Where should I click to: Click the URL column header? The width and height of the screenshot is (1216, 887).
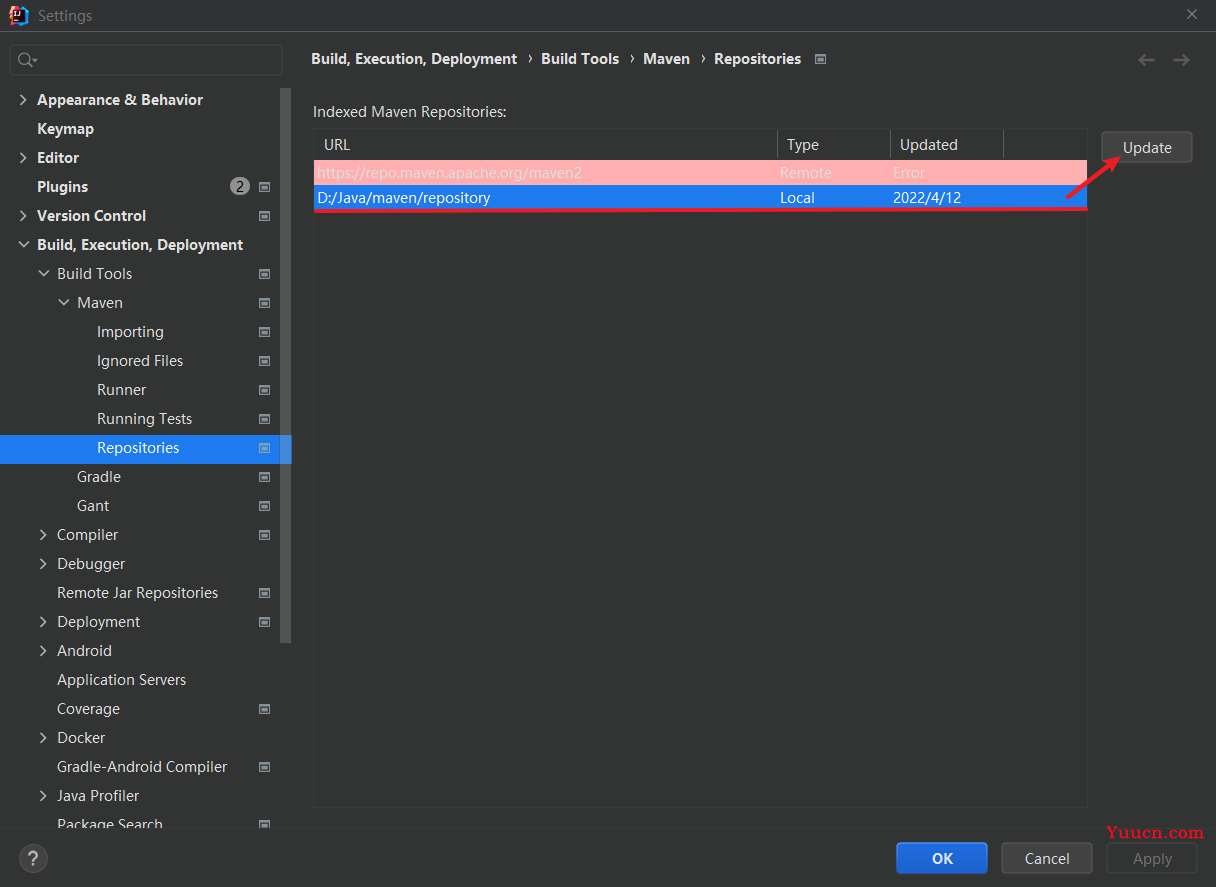[546, 145]
